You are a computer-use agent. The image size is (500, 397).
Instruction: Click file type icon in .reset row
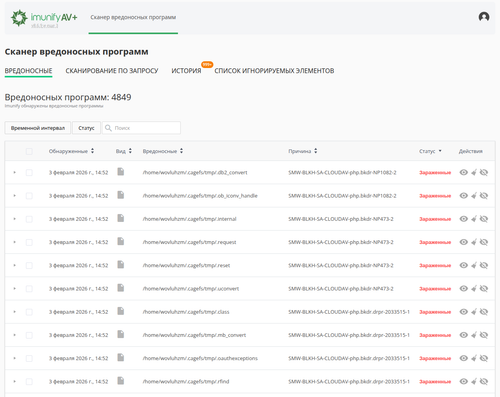[121, 265]
